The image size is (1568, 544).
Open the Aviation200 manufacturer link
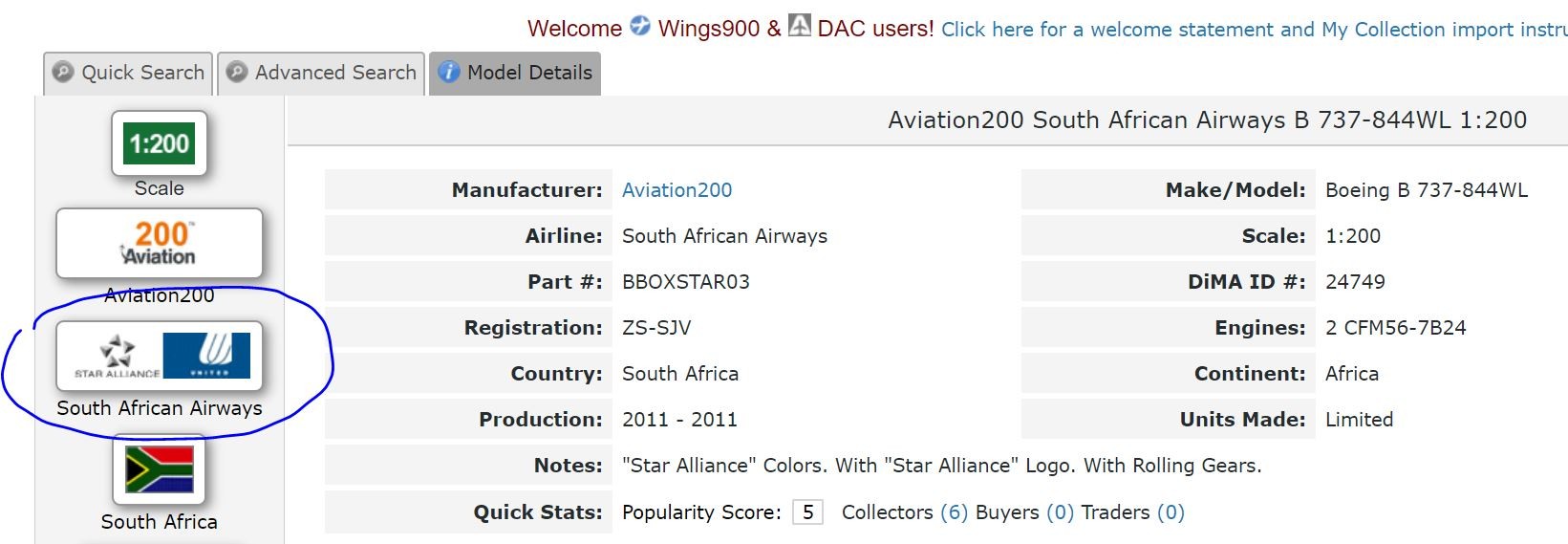677,190
